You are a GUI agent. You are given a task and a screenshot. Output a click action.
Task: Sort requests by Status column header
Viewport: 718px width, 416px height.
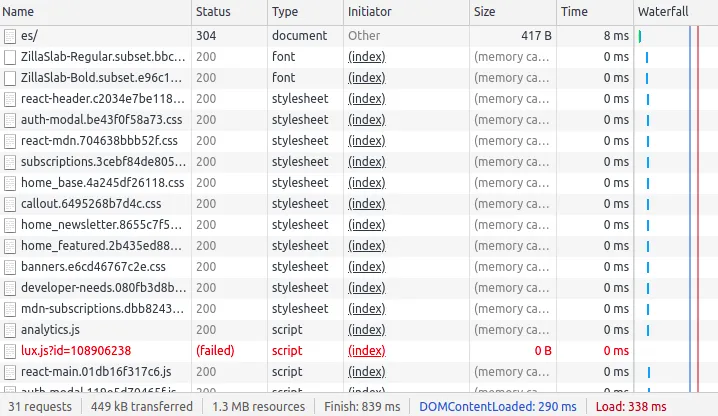(x=213, y=12)
